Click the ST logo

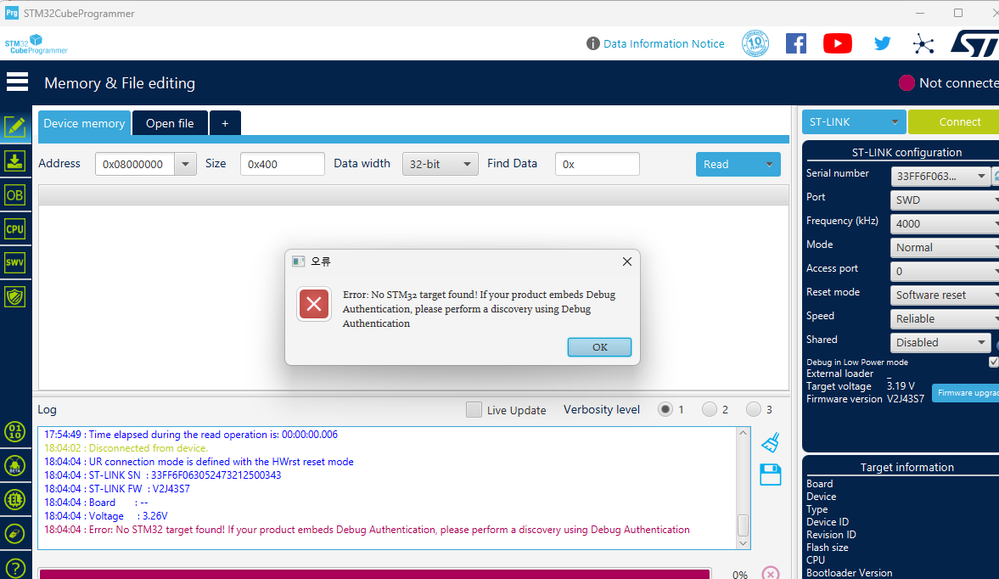click(x=975, y=43)
